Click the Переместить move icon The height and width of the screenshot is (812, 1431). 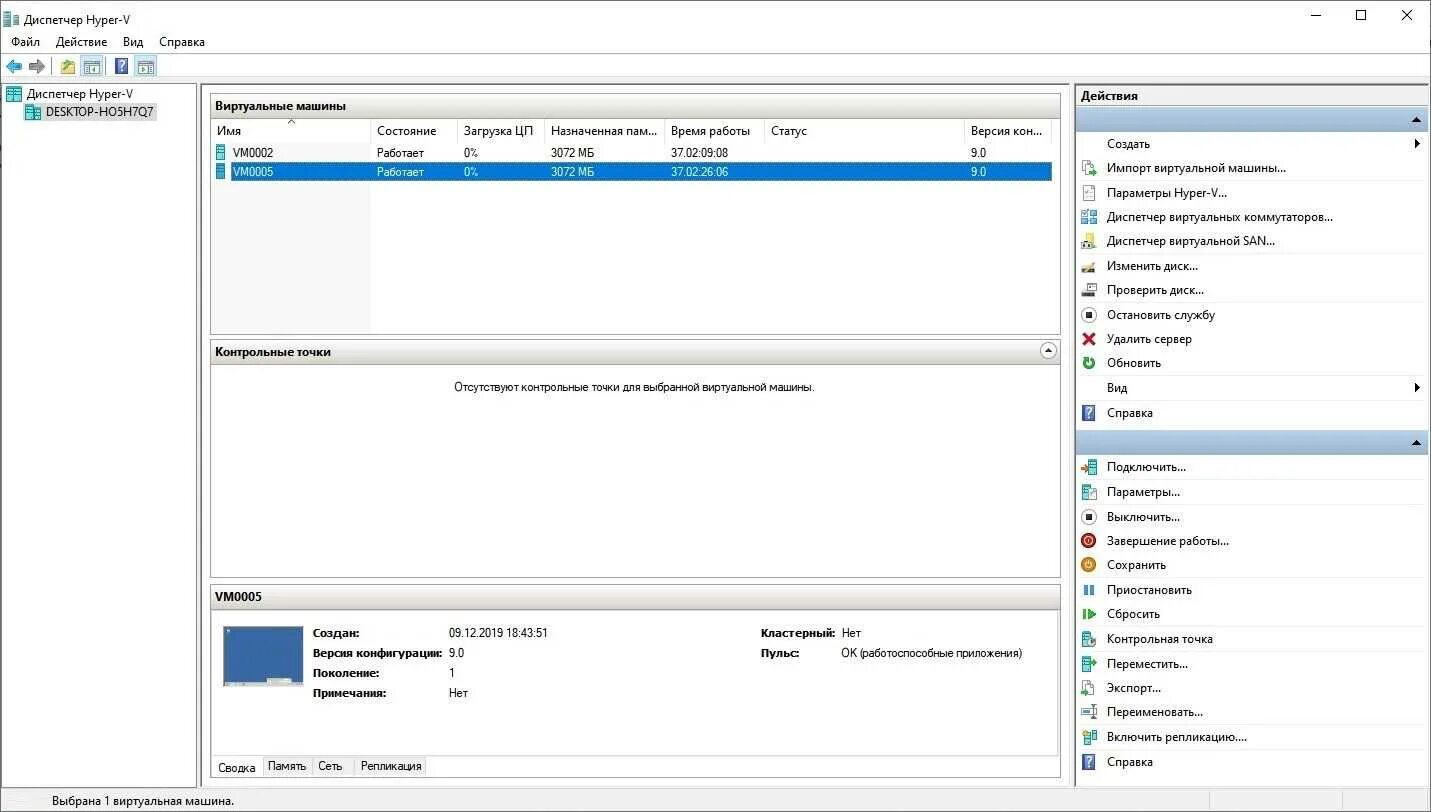[x=1089, y=664]
